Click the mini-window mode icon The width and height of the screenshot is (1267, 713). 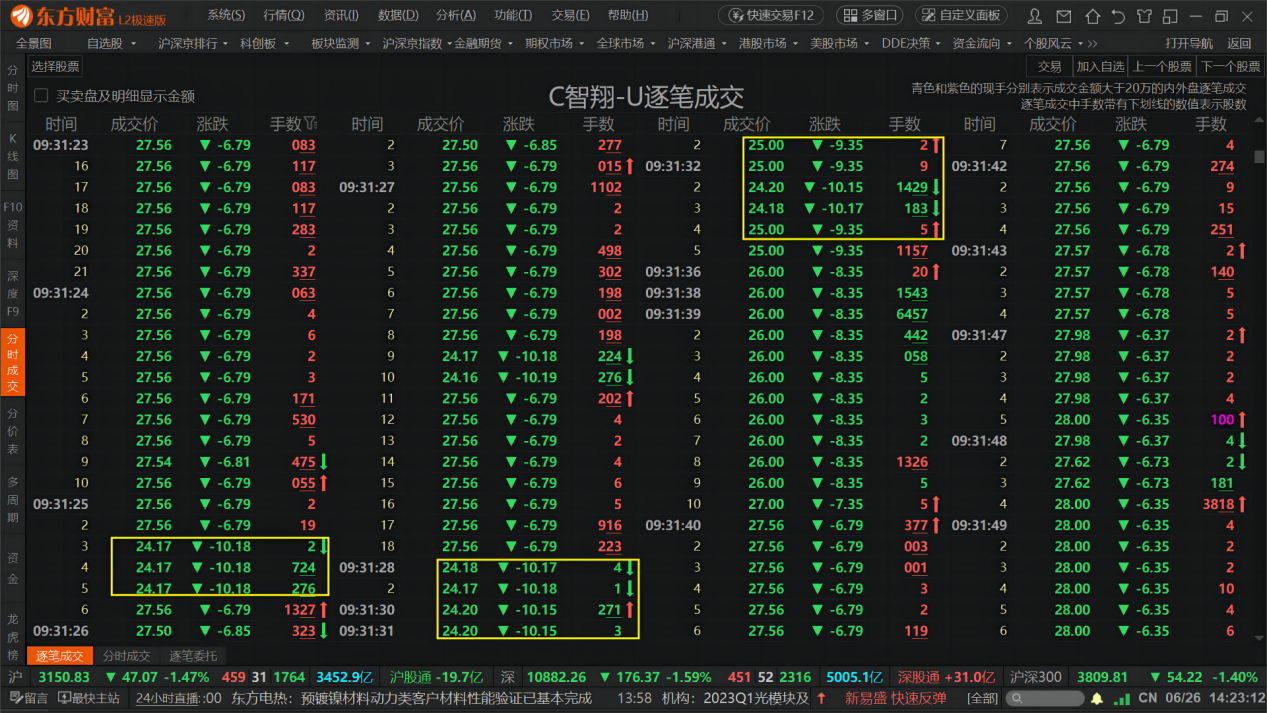click(1170, 16)
